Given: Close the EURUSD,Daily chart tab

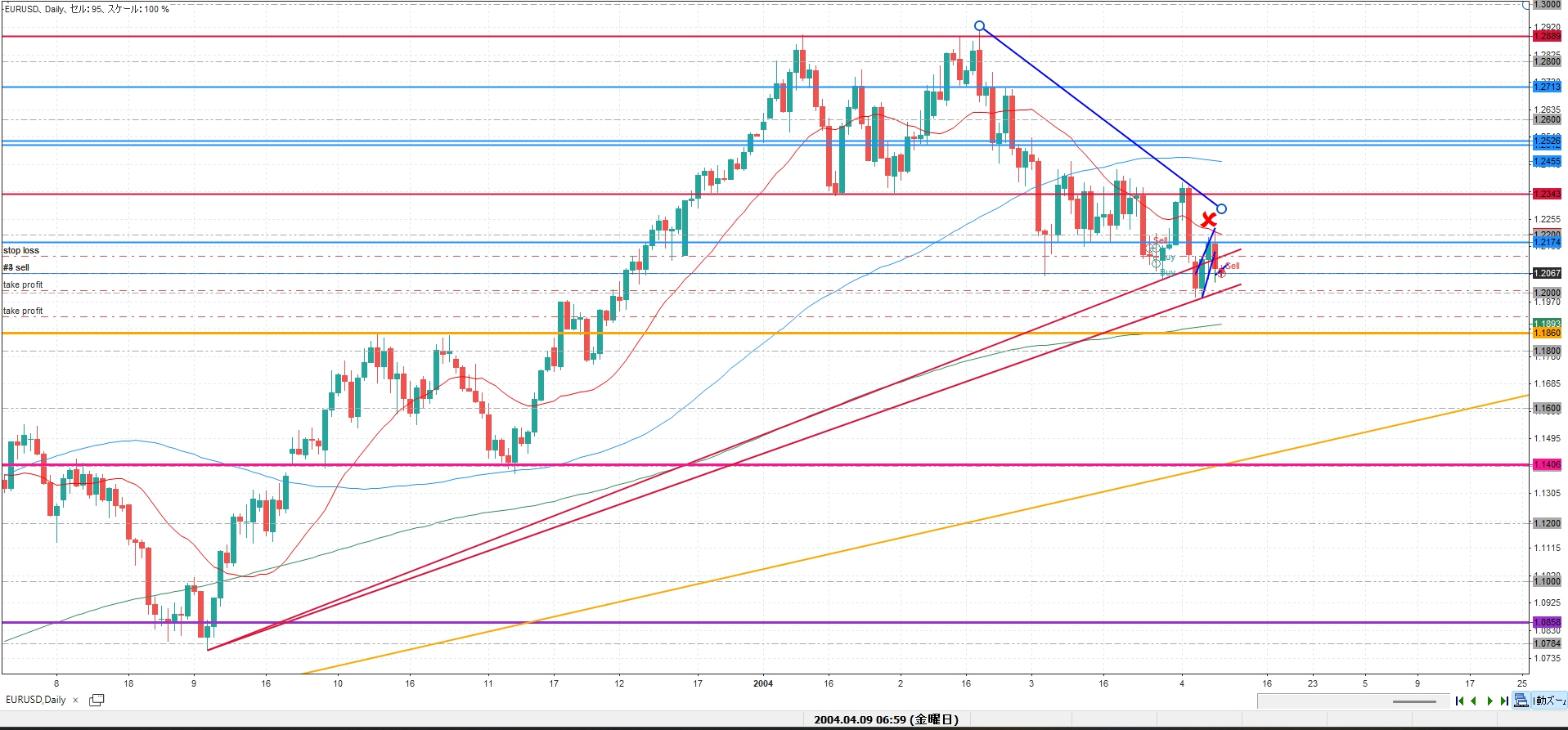Looking at the screenshot, I should (75, 700).
